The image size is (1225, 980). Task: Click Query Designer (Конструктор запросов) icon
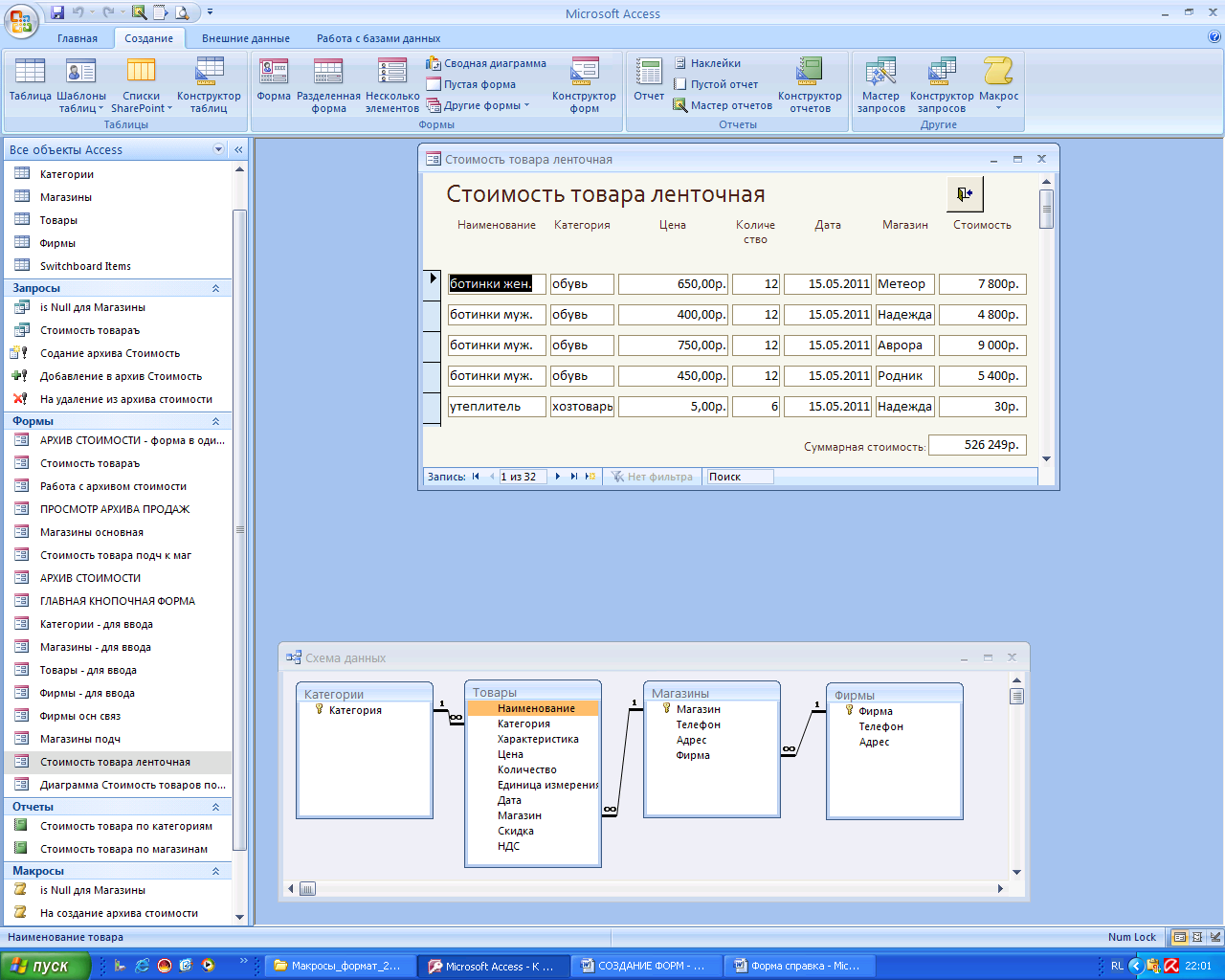pos(942,85)
